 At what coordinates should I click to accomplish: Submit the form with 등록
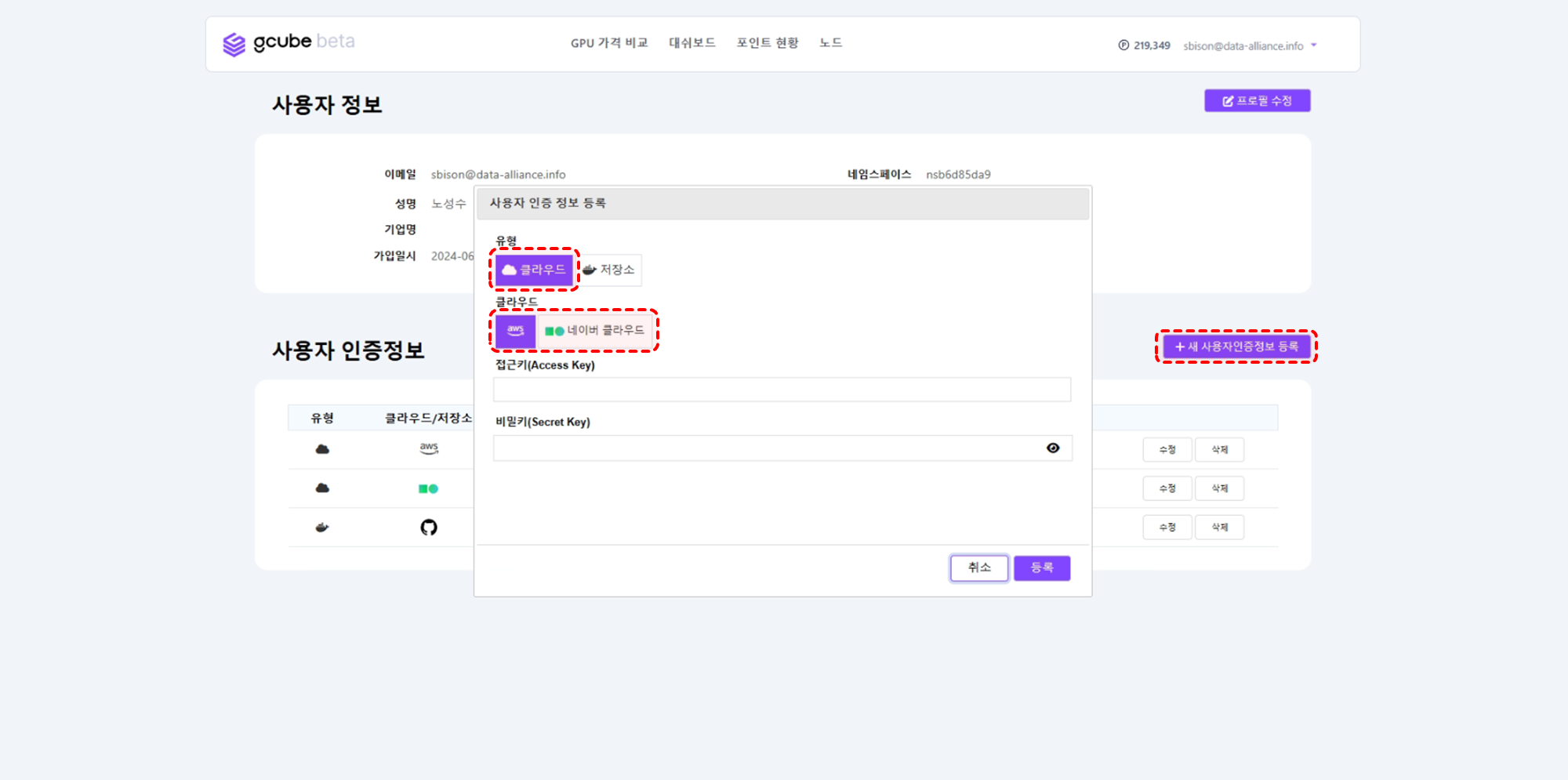coord(1042,568)
